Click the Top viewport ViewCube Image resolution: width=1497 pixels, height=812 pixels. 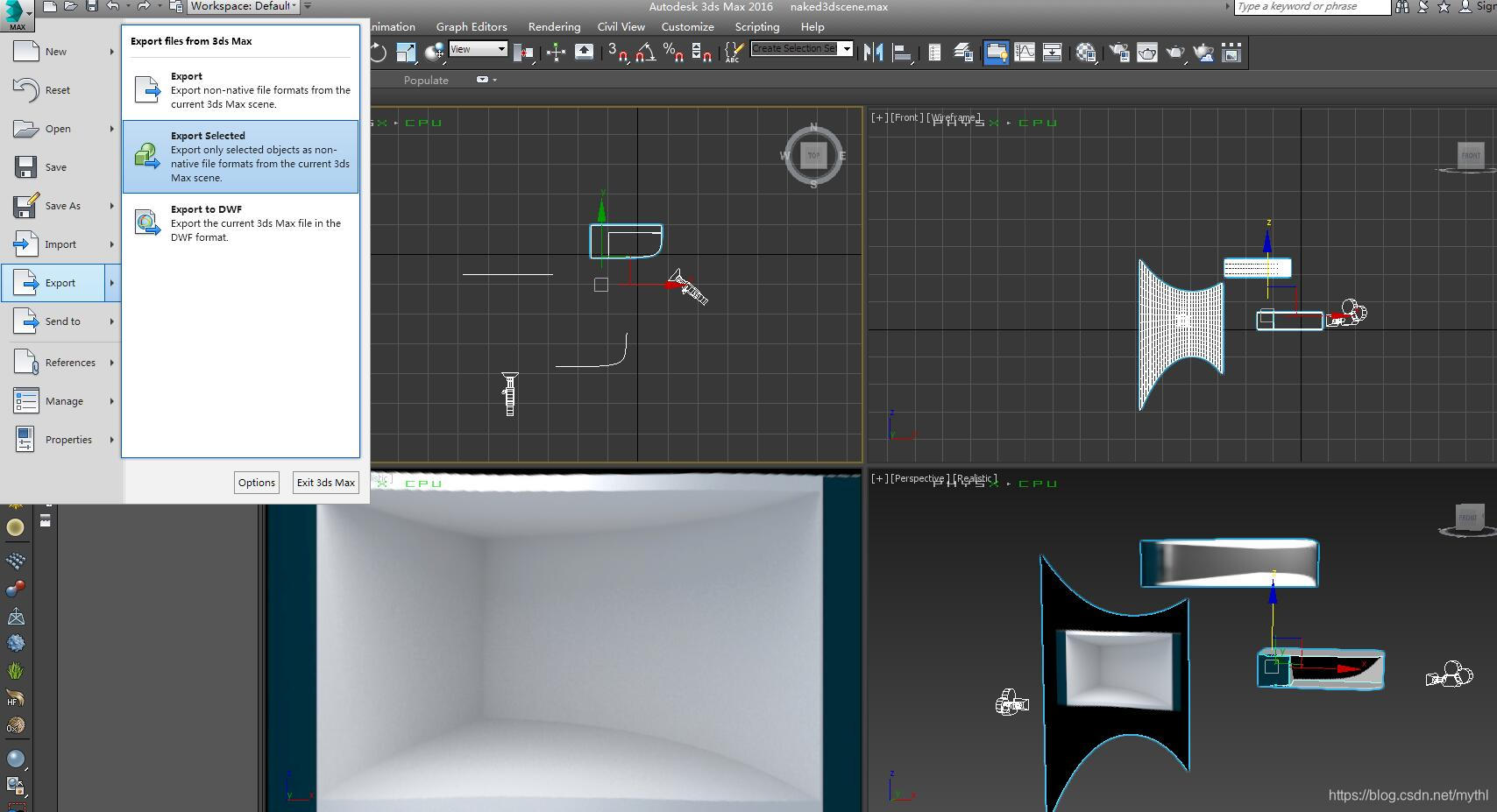813,155
